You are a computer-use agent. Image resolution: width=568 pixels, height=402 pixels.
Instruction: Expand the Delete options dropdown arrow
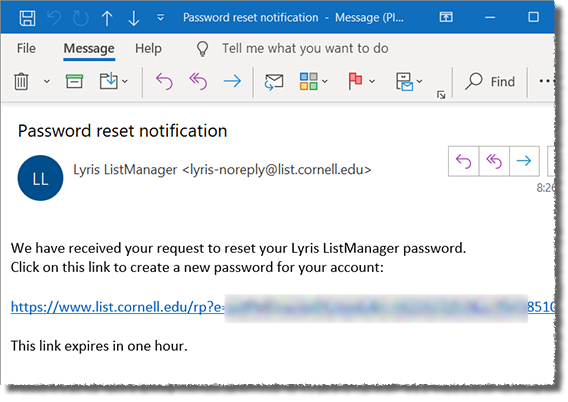pos(47,81)
